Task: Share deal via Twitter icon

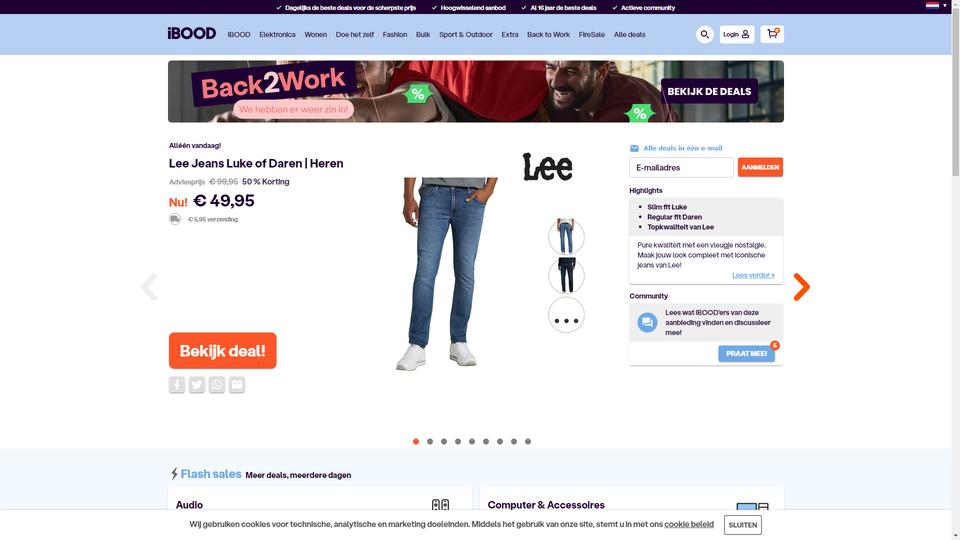Action: (x=197, y=384)
